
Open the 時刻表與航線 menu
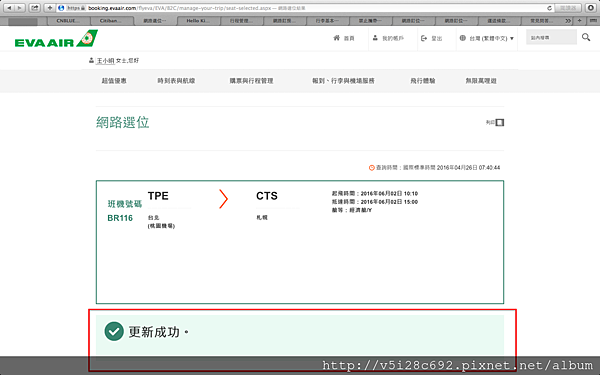(x=176, y=81)
